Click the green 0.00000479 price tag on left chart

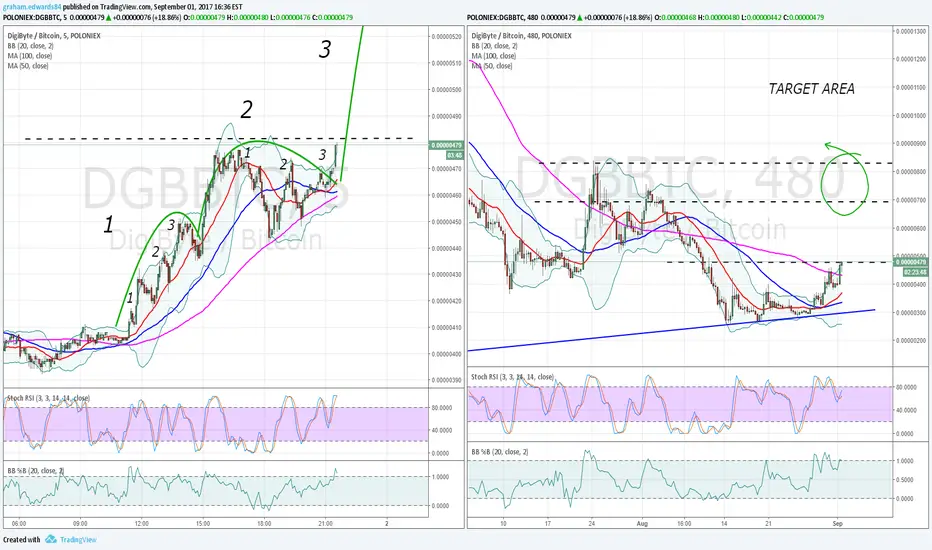(x=446, y=145)
